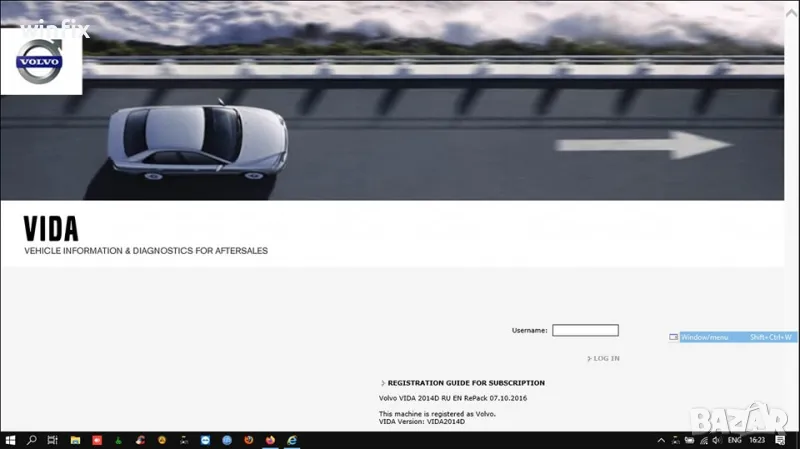Open Task View on taskbar

point(53,440)
